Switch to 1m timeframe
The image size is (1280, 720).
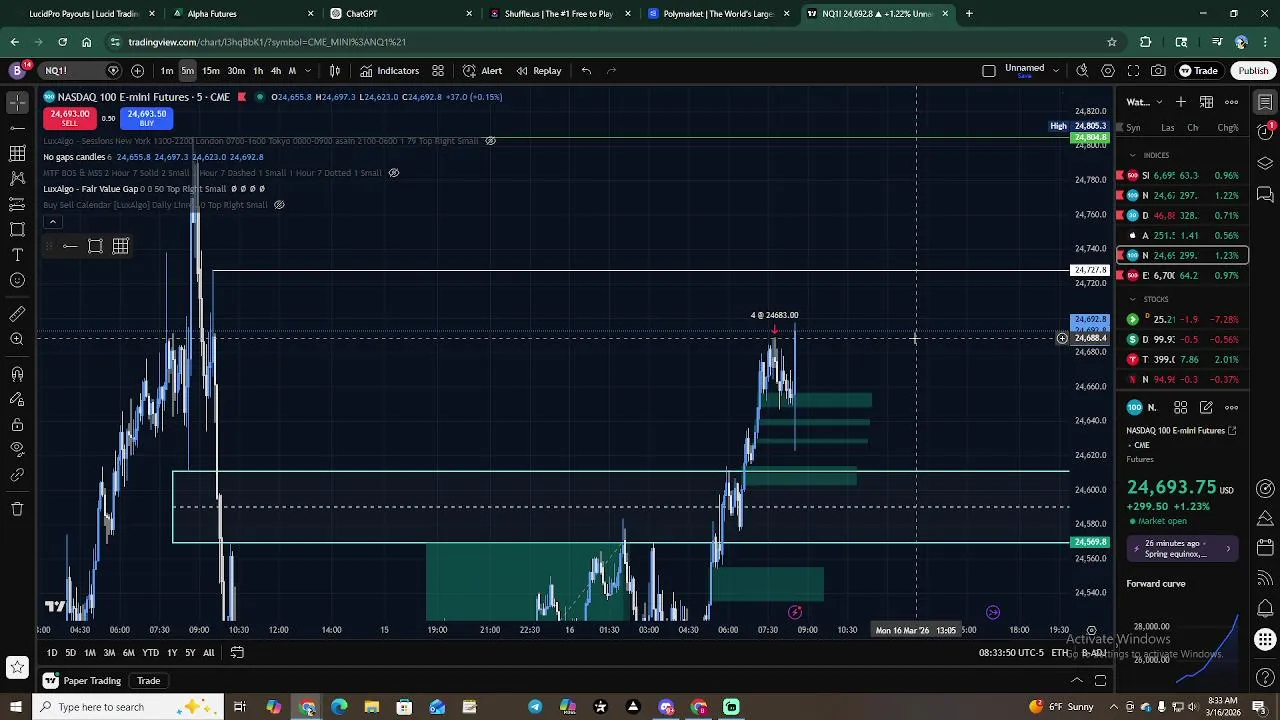coord(167,71)
